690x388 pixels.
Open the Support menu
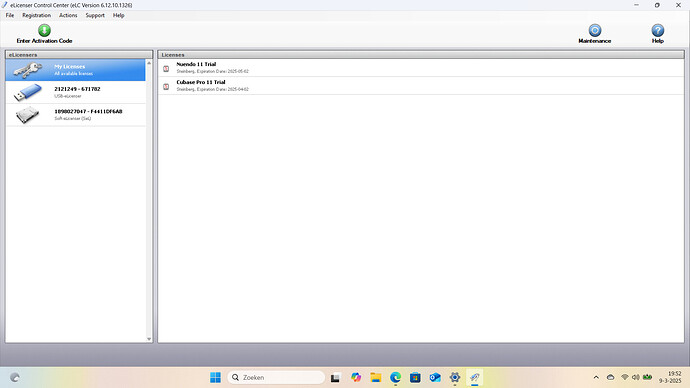click(x=95, y=15)
